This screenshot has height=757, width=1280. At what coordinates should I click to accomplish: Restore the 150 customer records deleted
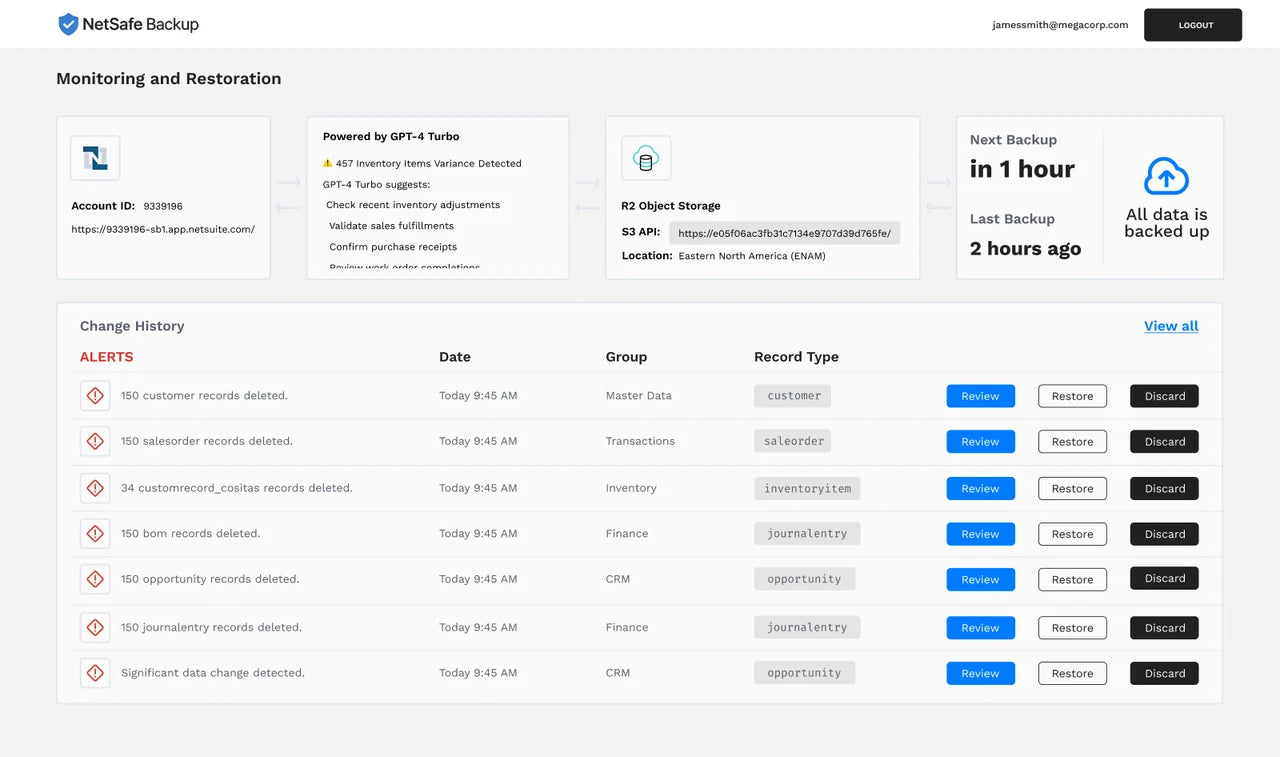pyautogui.click(x=1072, y=396)
